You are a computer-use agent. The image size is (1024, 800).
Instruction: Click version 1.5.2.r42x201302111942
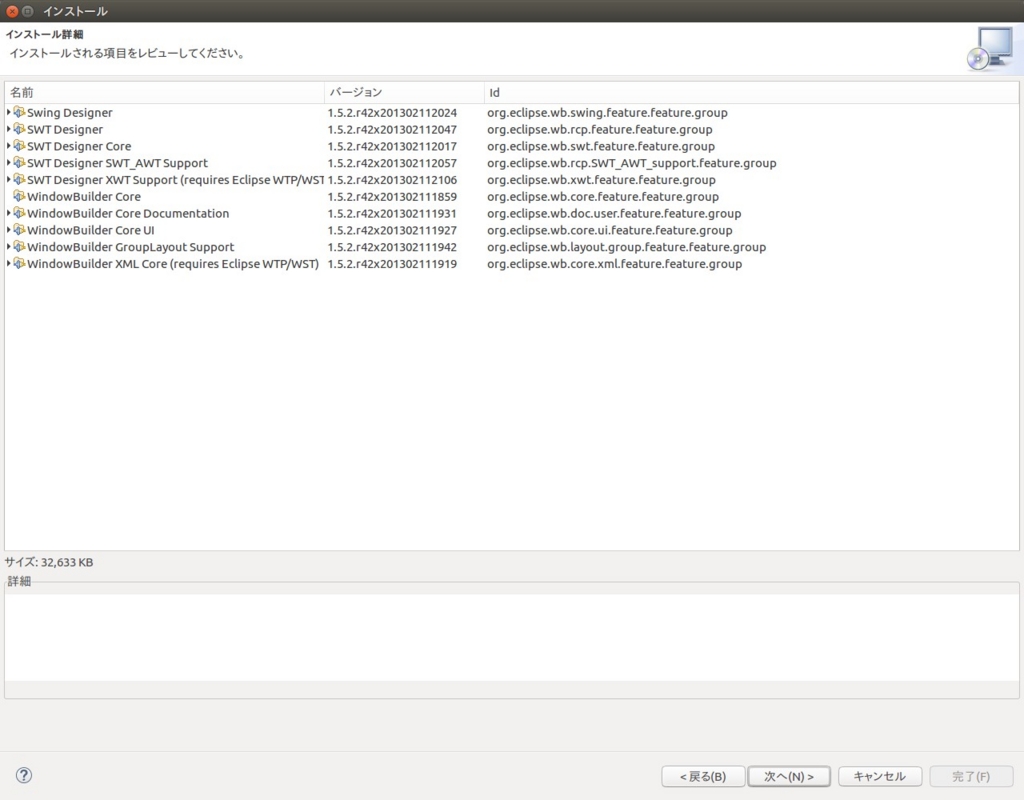click(392, 247)
